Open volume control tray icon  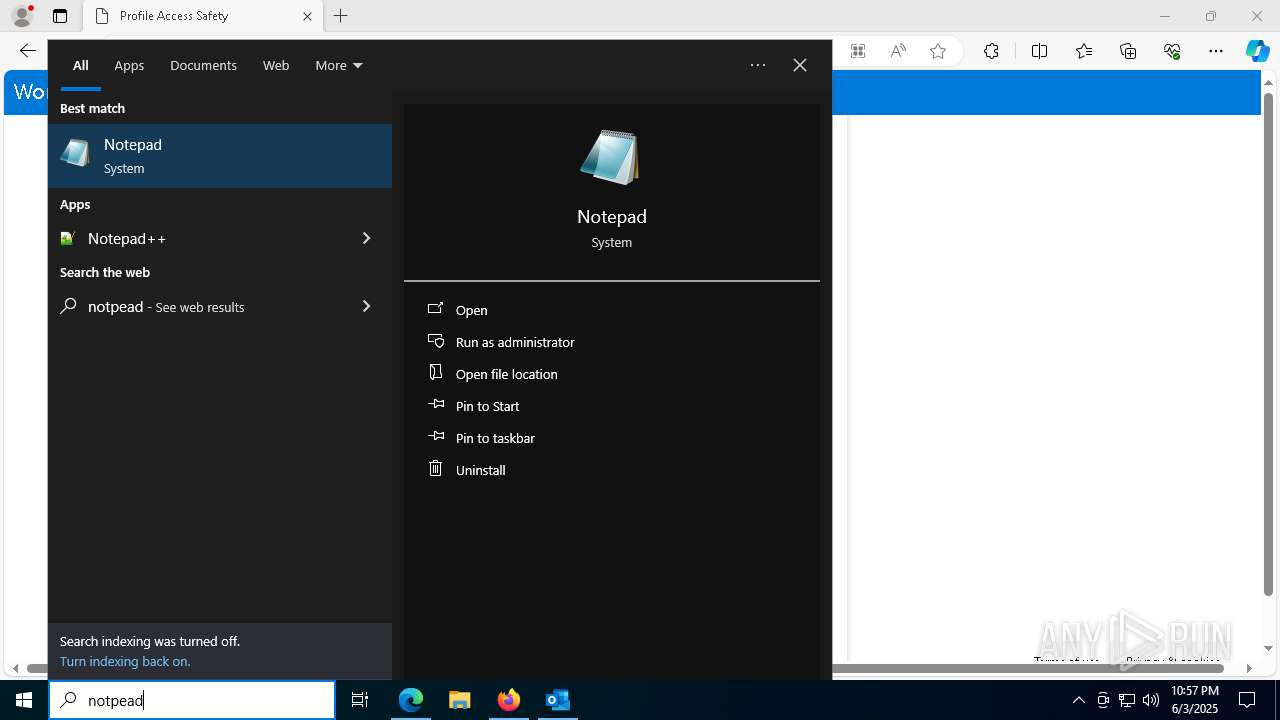pyautogui.click(x=1151, y=700)
